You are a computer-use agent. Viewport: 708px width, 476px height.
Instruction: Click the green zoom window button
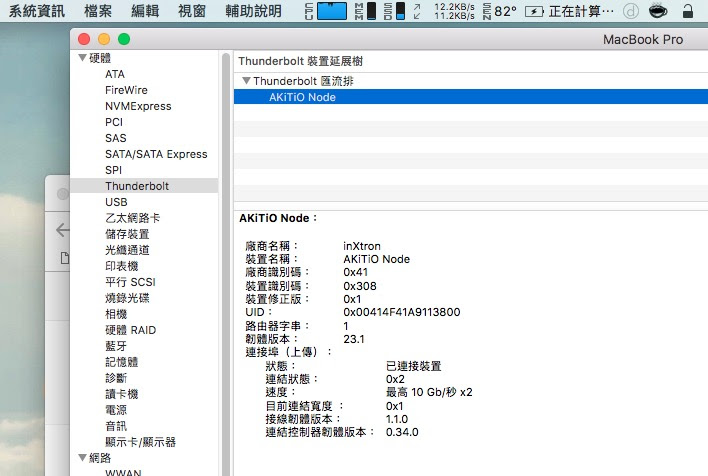124,39
